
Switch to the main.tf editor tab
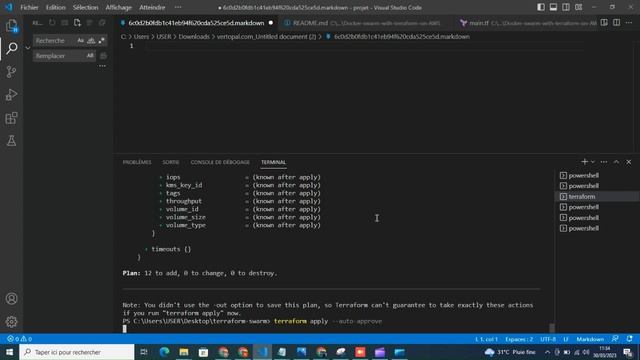coord(528,23)
